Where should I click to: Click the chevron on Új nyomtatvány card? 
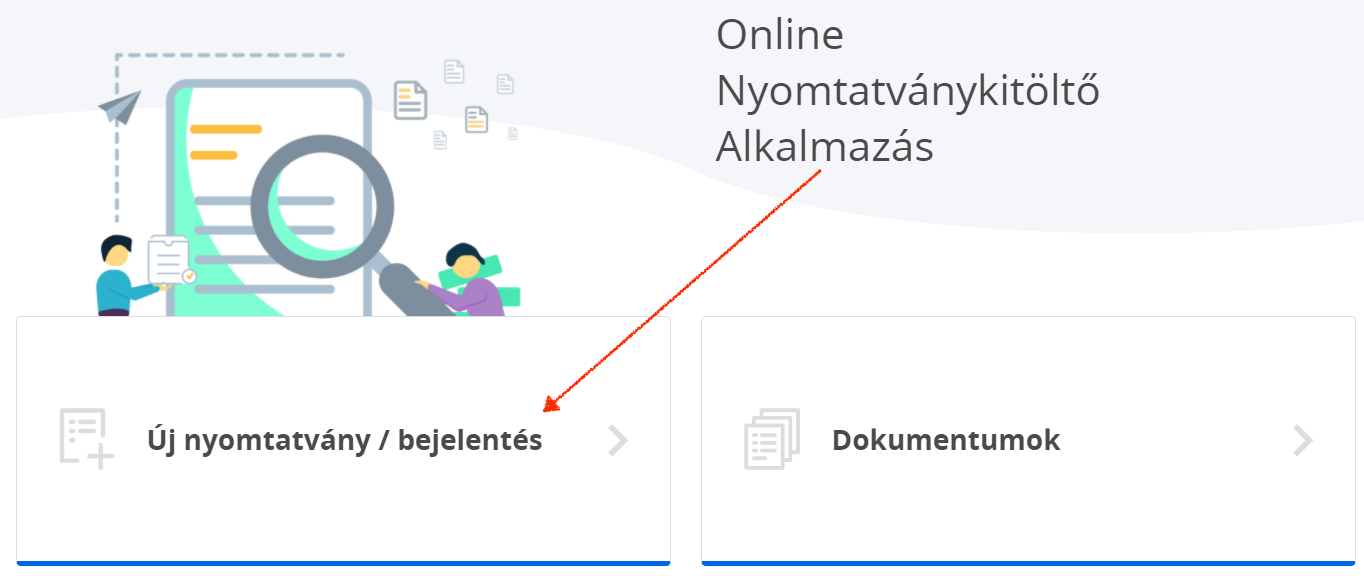[x=619, y=440]
